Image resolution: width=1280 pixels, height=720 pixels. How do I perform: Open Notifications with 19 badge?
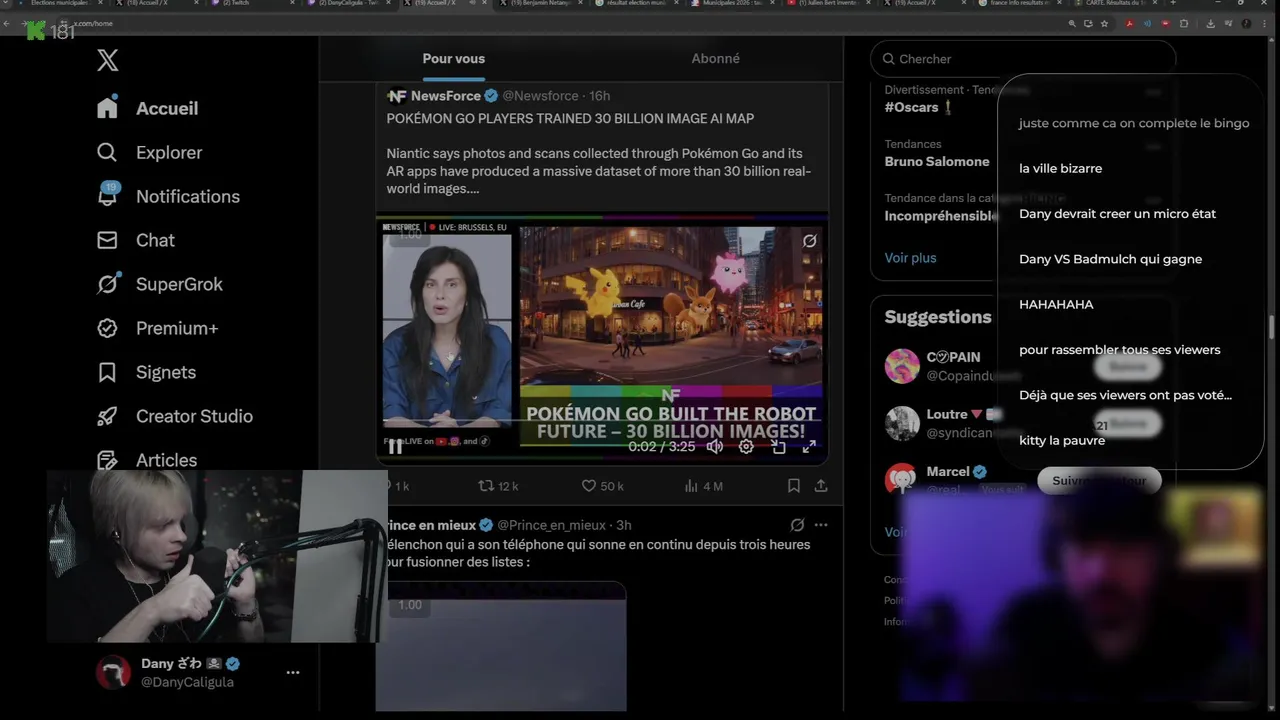click(168, 196)
